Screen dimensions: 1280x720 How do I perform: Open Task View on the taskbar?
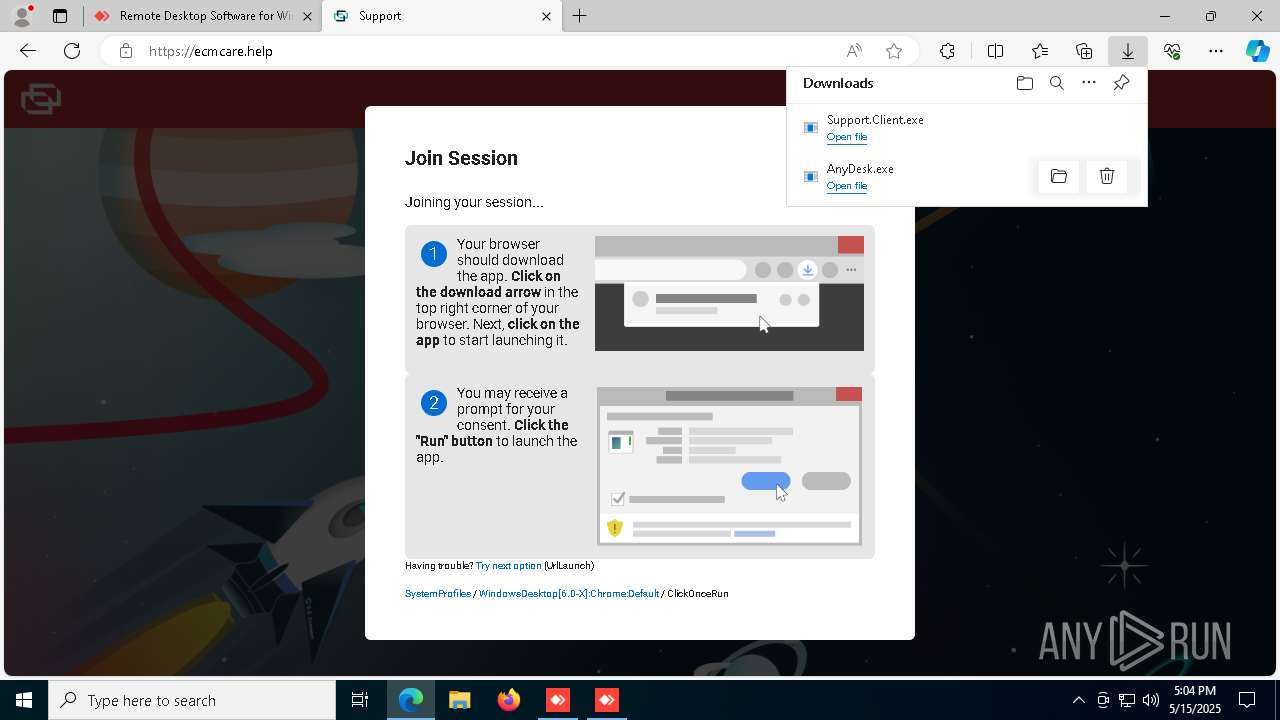[x=360, y=700]
